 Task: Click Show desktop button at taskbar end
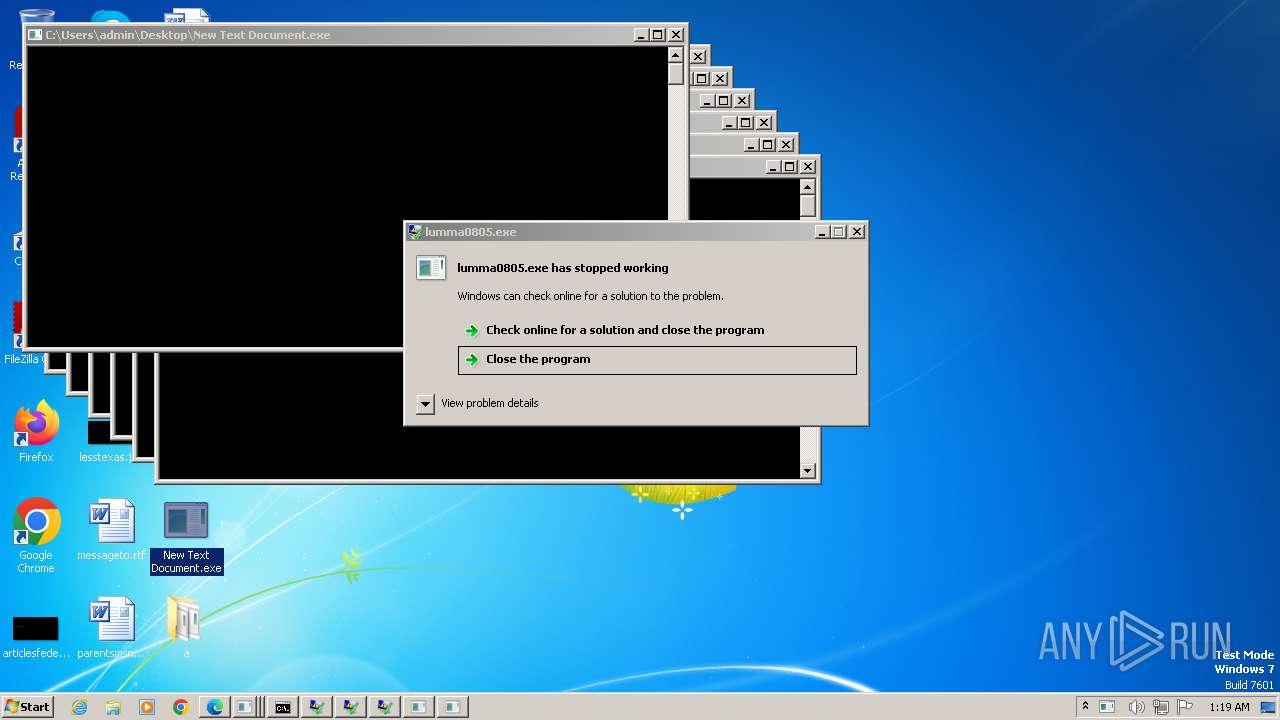[x=1270, y=707]
